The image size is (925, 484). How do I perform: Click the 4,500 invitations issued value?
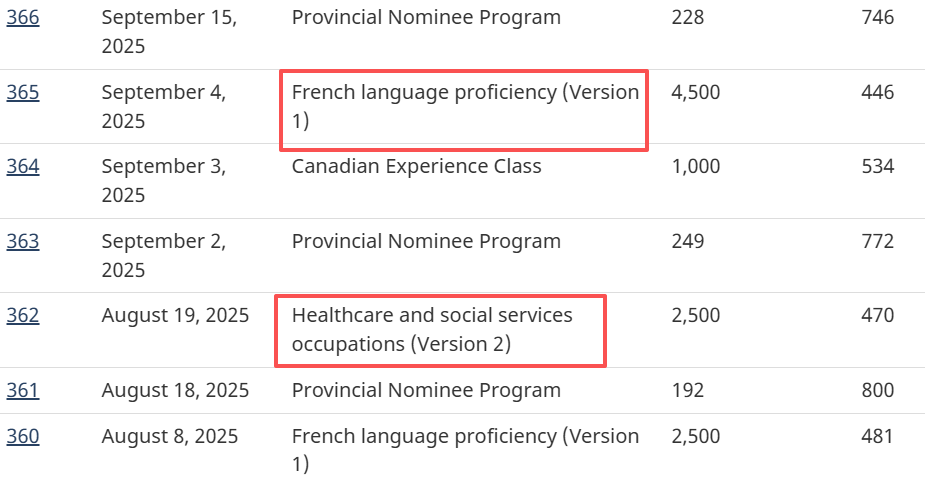(696, 93)
